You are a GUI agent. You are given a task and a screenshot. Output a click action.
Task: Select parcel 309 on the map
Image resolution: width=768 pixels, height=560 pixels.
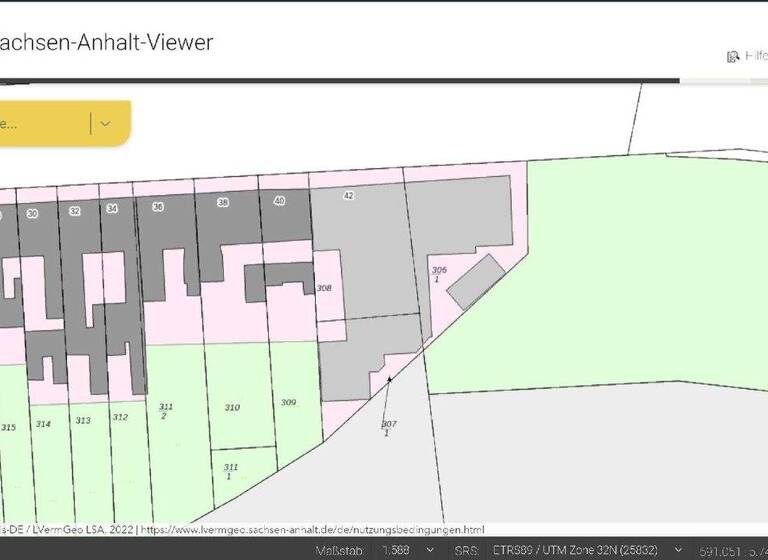point(288,402)
